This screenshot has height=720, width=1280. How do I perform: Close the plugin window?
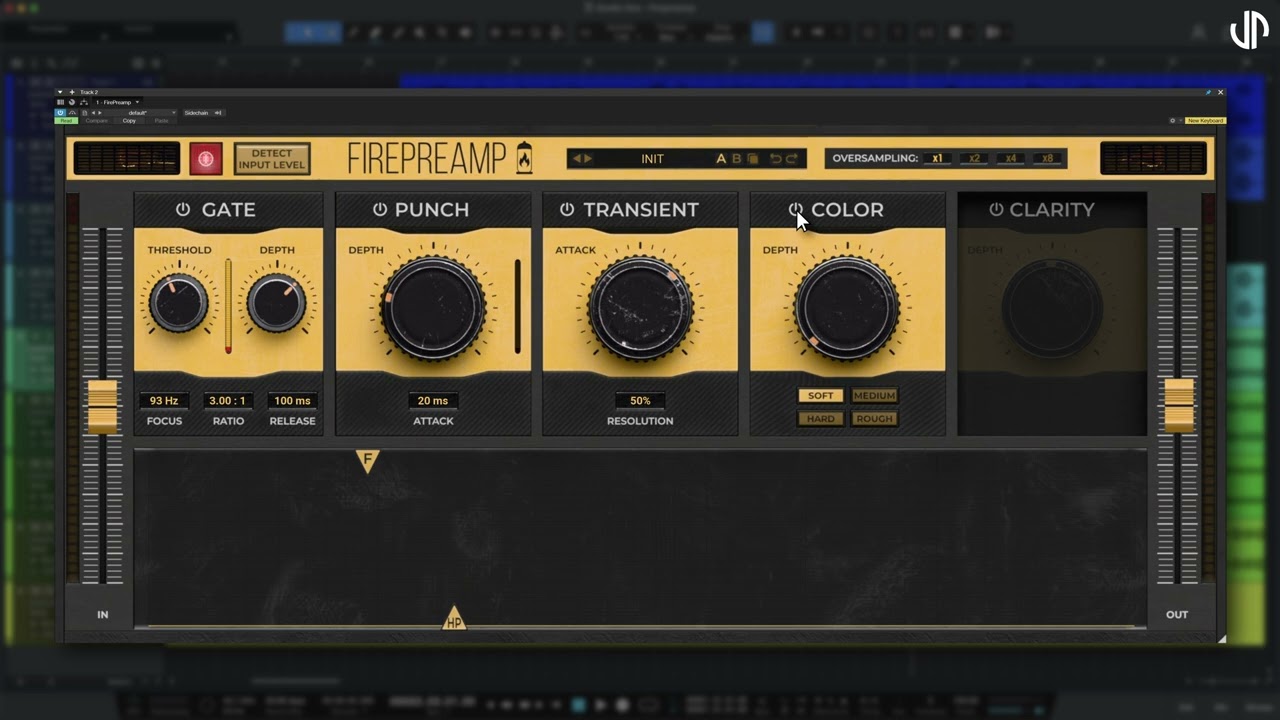(1220, 92)
